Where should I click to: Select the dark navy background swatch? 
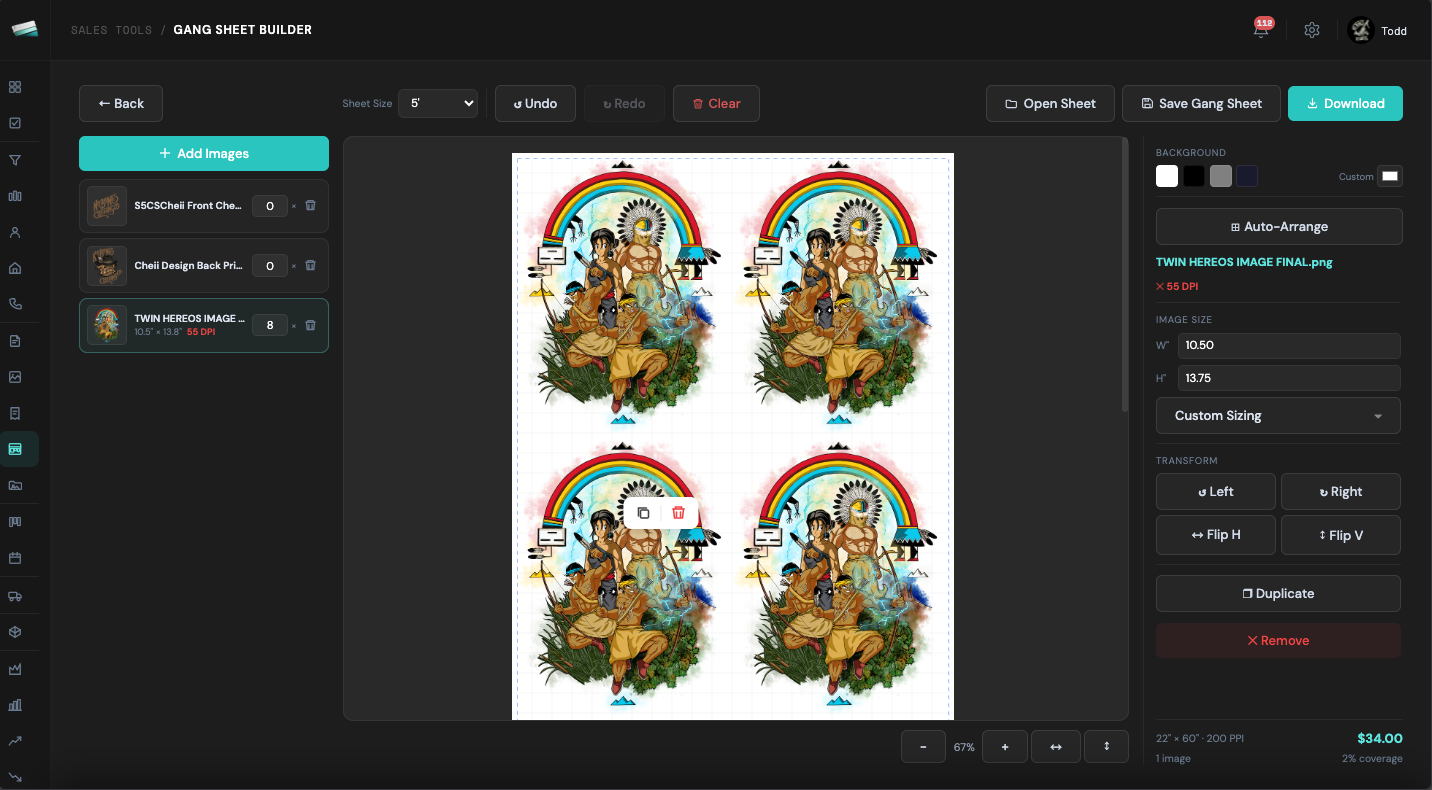(1247, 176)
